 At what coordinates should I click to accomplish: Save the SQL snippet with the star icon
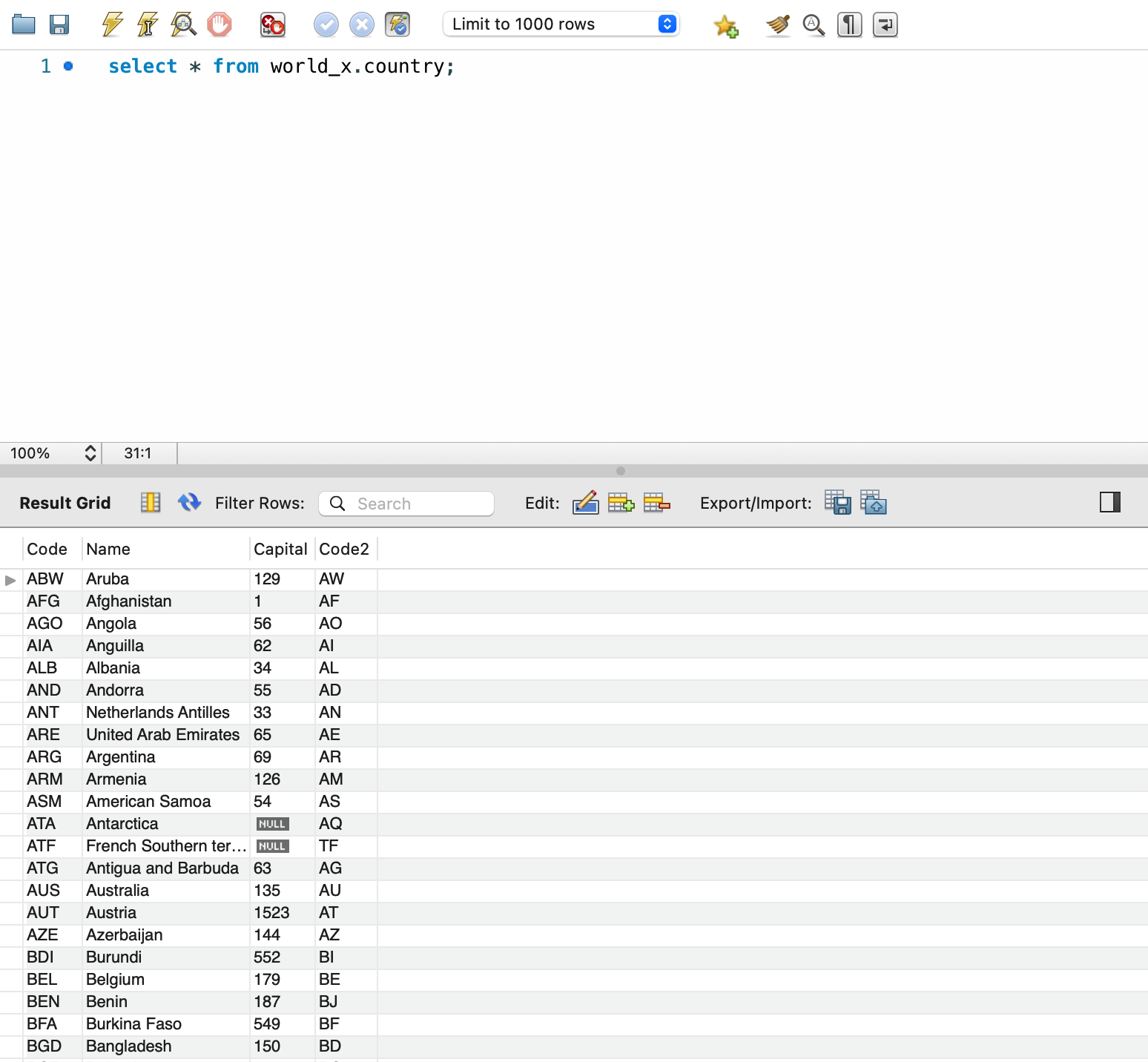726,24
